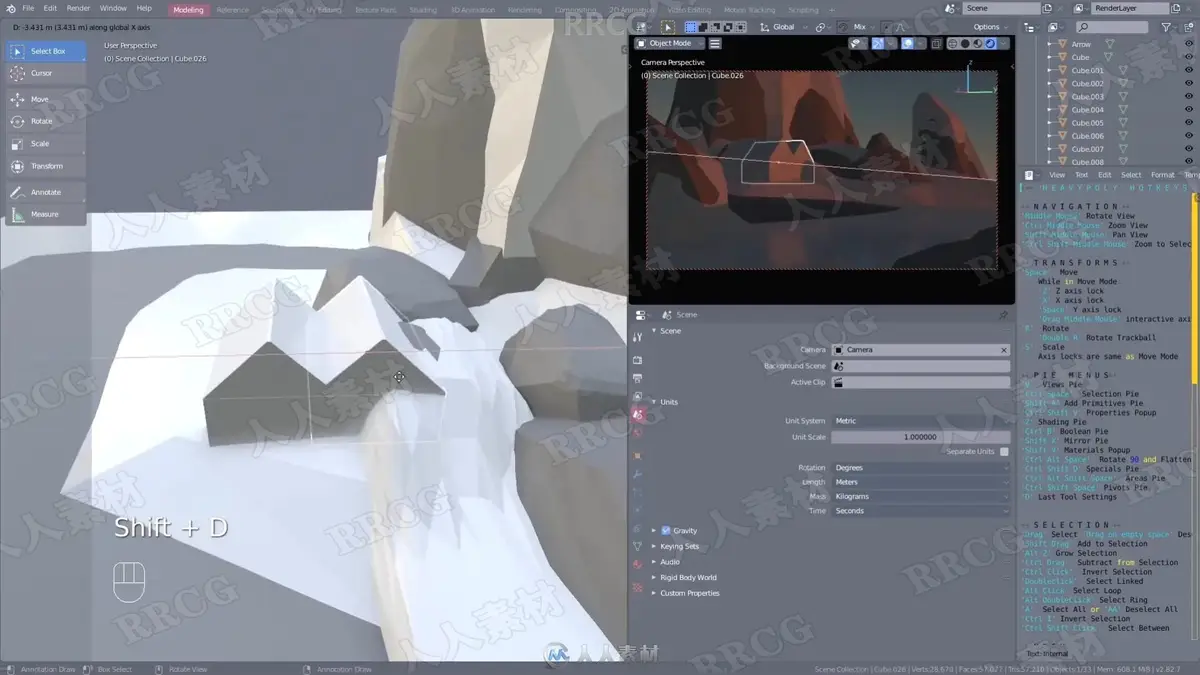Hide Cube.004 in Outliner
Viewport: 1200px width, 675px height.
[1189, 109]
